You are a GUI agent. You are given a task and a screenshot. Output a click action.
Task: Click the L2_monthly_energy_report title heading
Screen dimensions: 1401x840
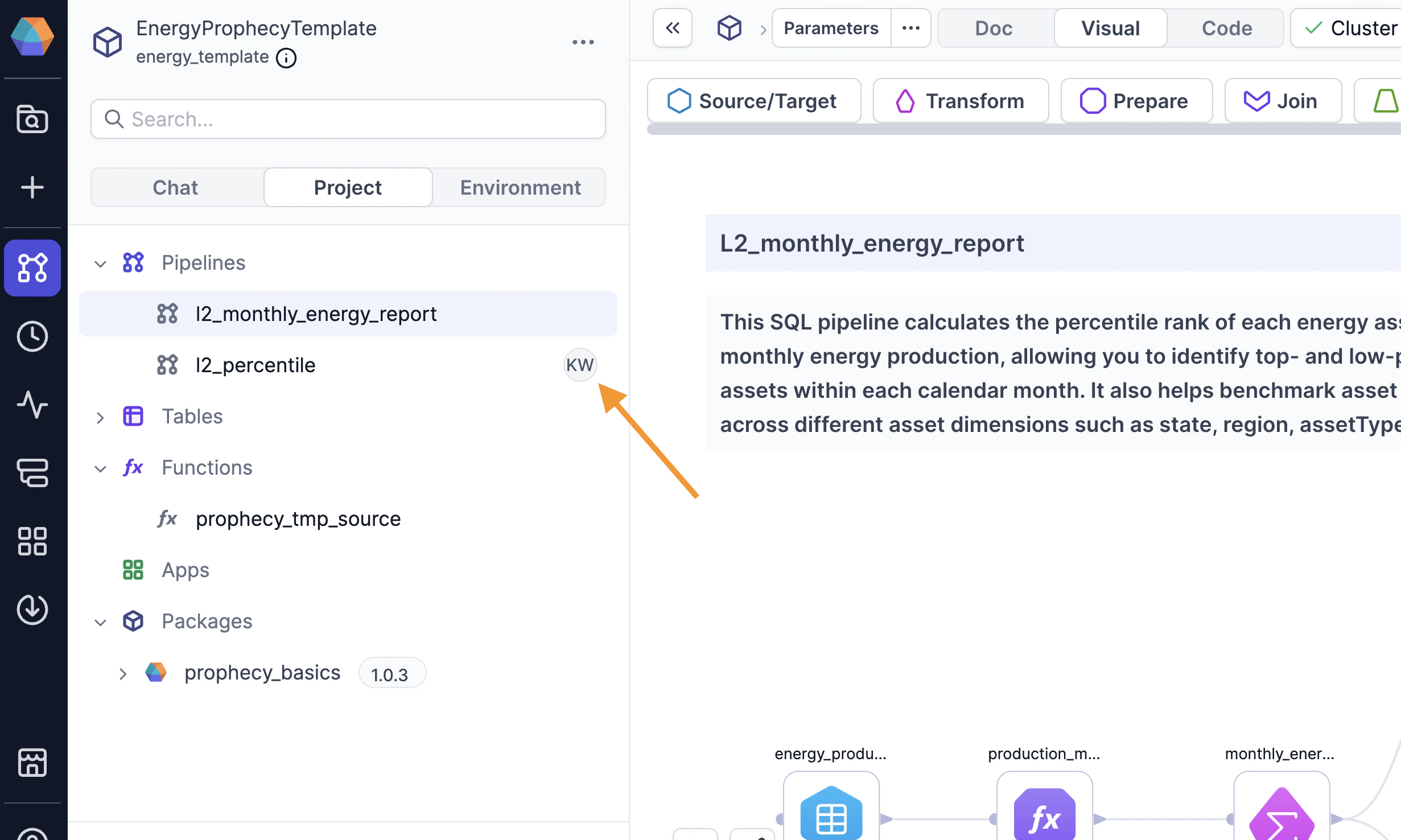tap(872, 244)
